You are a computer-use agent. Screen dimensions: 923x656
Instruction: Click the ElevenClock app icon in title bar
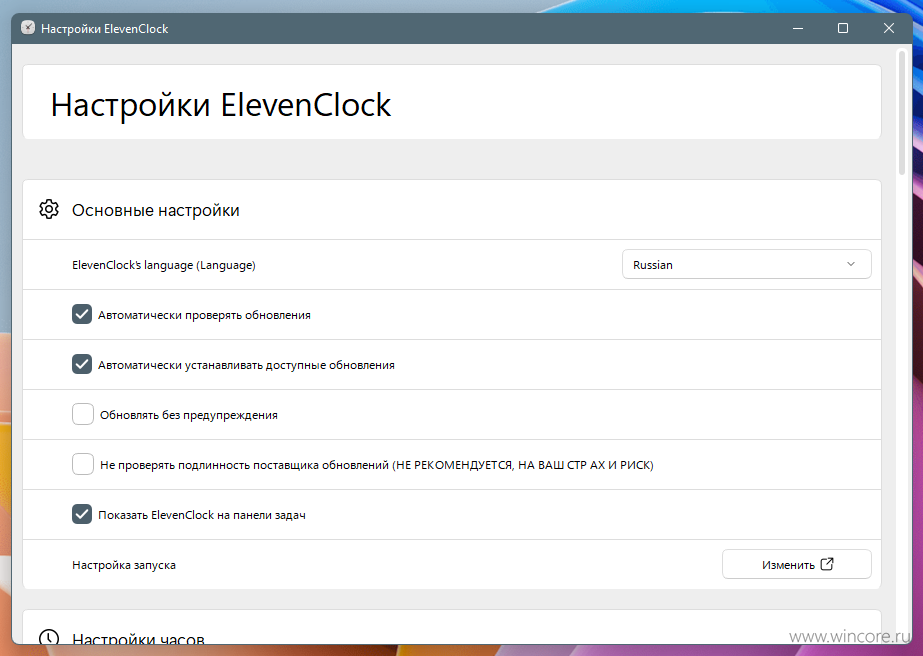pos(28,28)
